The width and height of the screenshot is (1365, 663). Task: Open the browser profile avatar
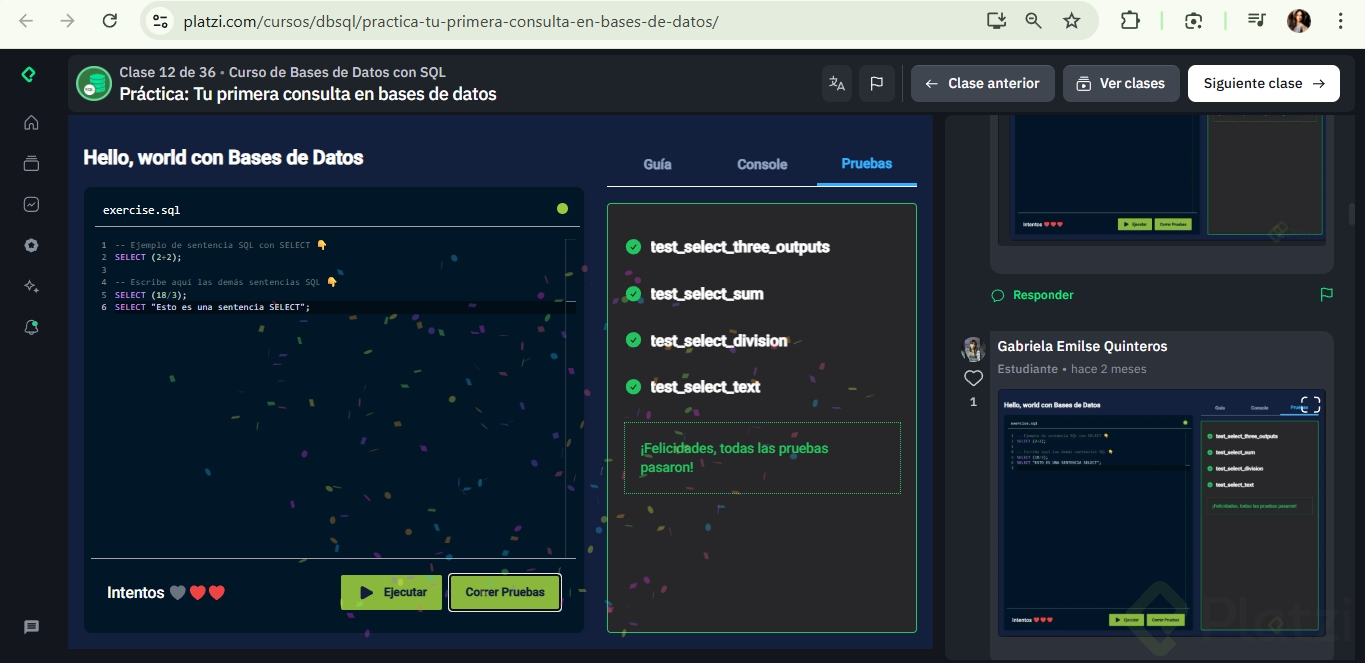[x=1299, y=21]
